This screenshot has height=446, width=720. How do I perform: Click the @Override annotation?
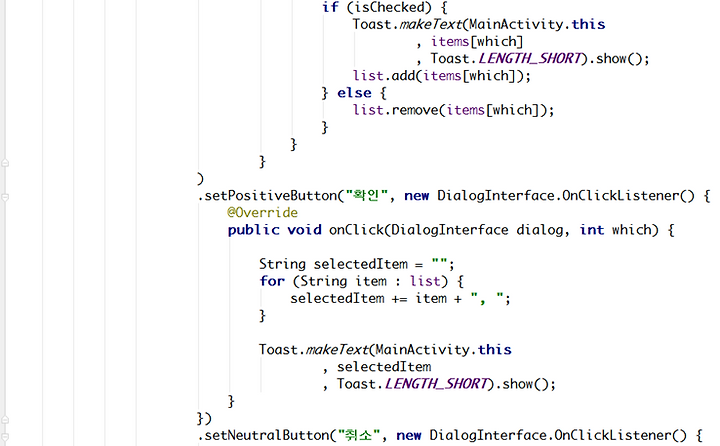click(x=262, y=213)
